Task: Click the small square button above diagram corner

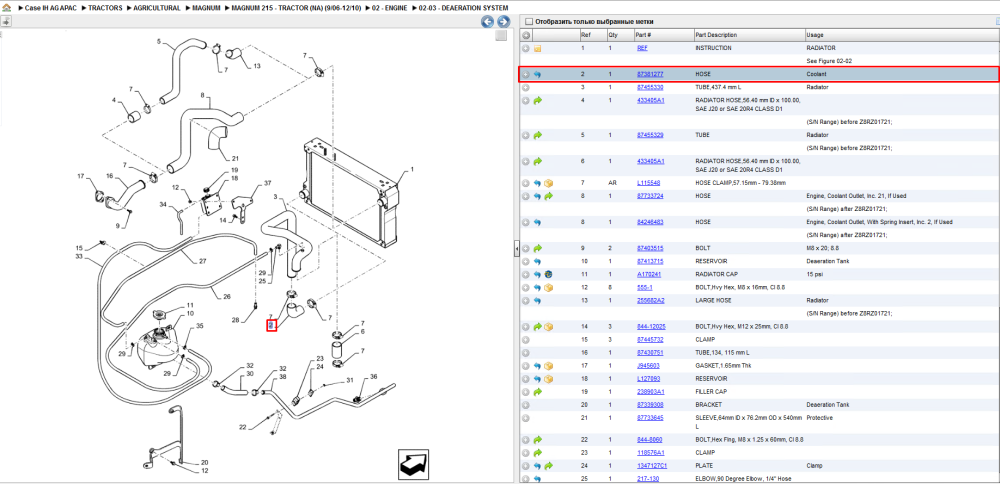Action: [501, 36]
